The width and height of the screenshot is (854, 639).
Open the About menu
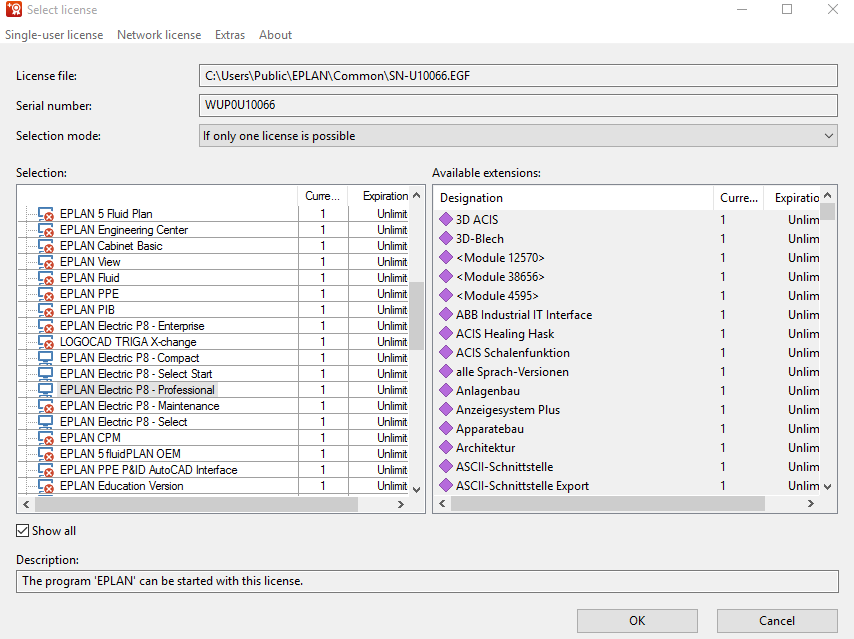point(276,35)
